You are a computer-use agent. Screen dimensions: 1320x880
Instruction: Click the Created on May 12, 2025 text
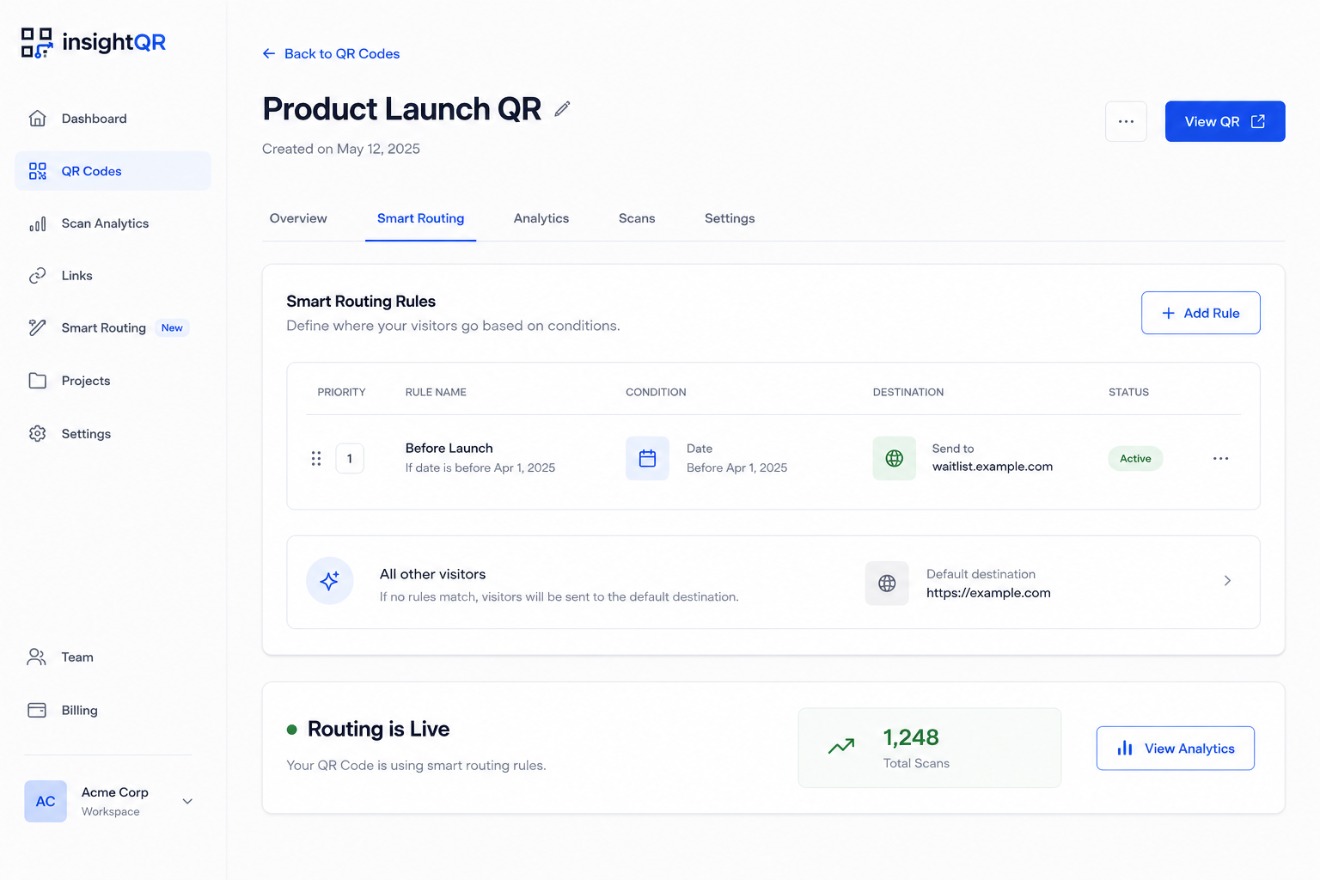pyautogui.click(x=341, y=149)
